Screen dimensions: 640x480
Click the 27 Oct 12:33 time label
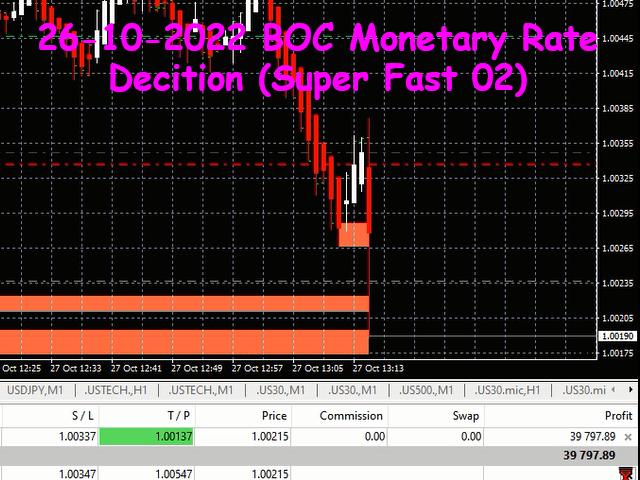[x=76, y=369]
